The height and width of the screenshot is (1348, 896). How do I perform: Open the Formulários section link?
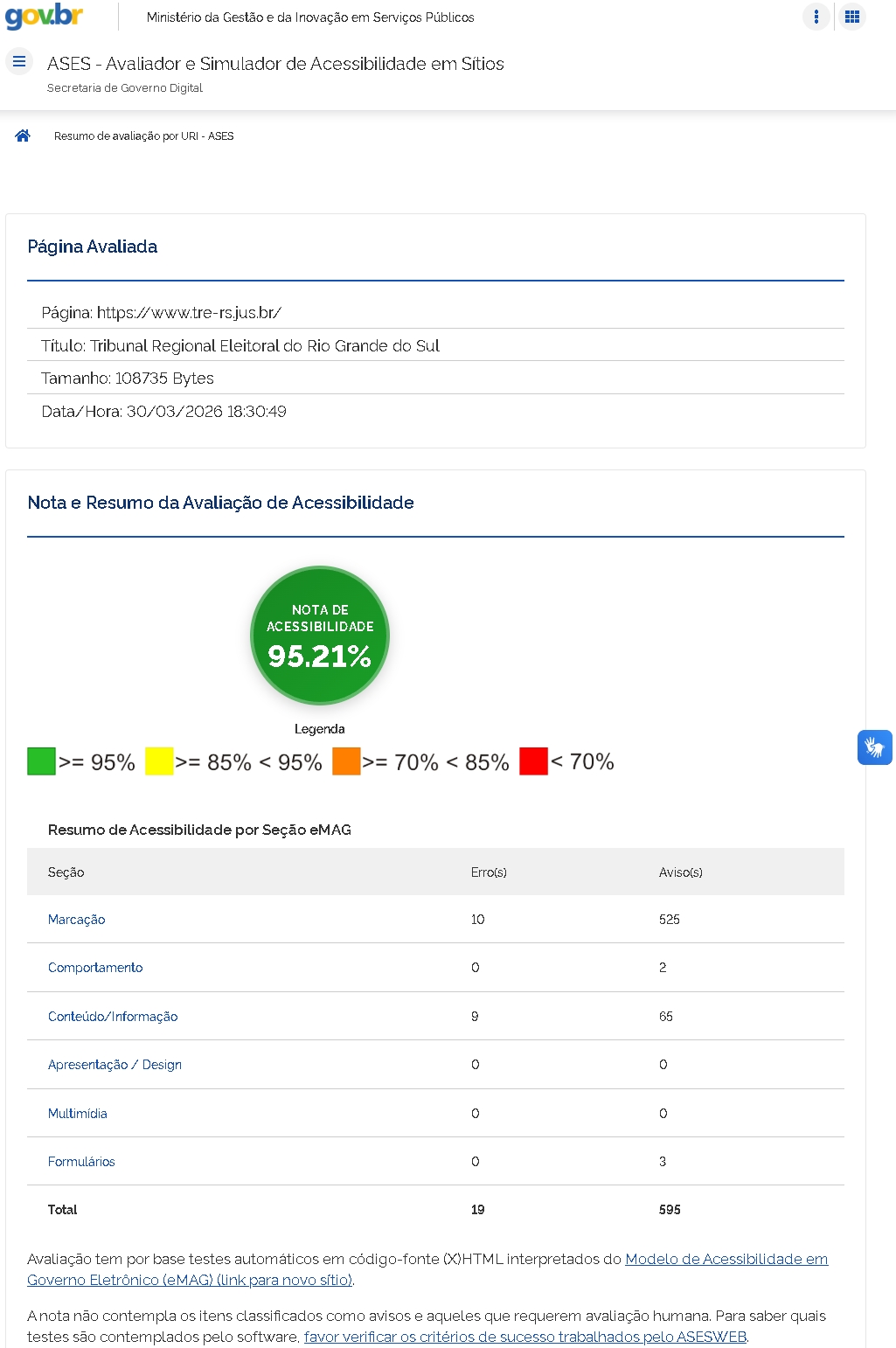[81, 1162]
